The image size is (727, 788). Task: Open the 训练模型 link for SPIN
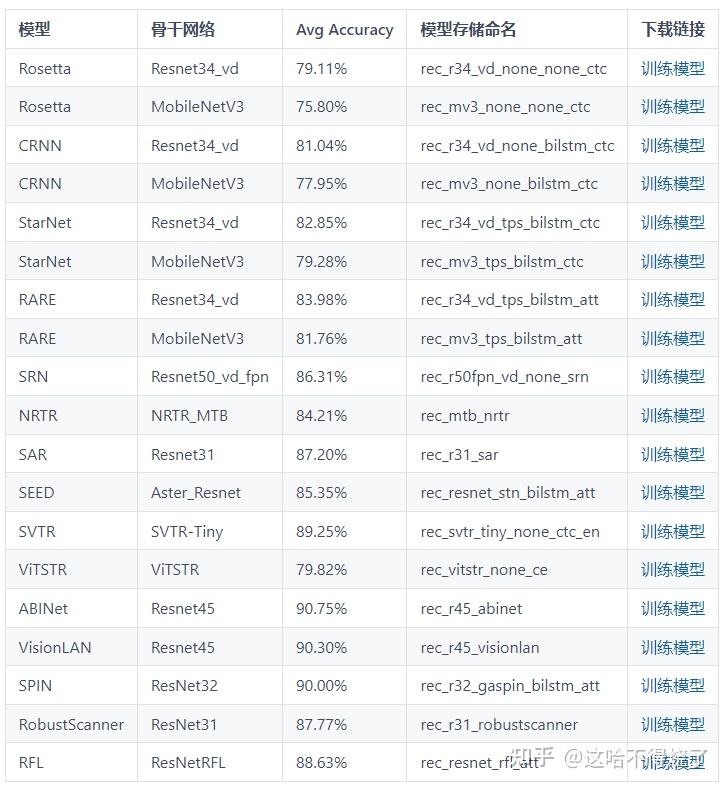(x=672, y=685)
